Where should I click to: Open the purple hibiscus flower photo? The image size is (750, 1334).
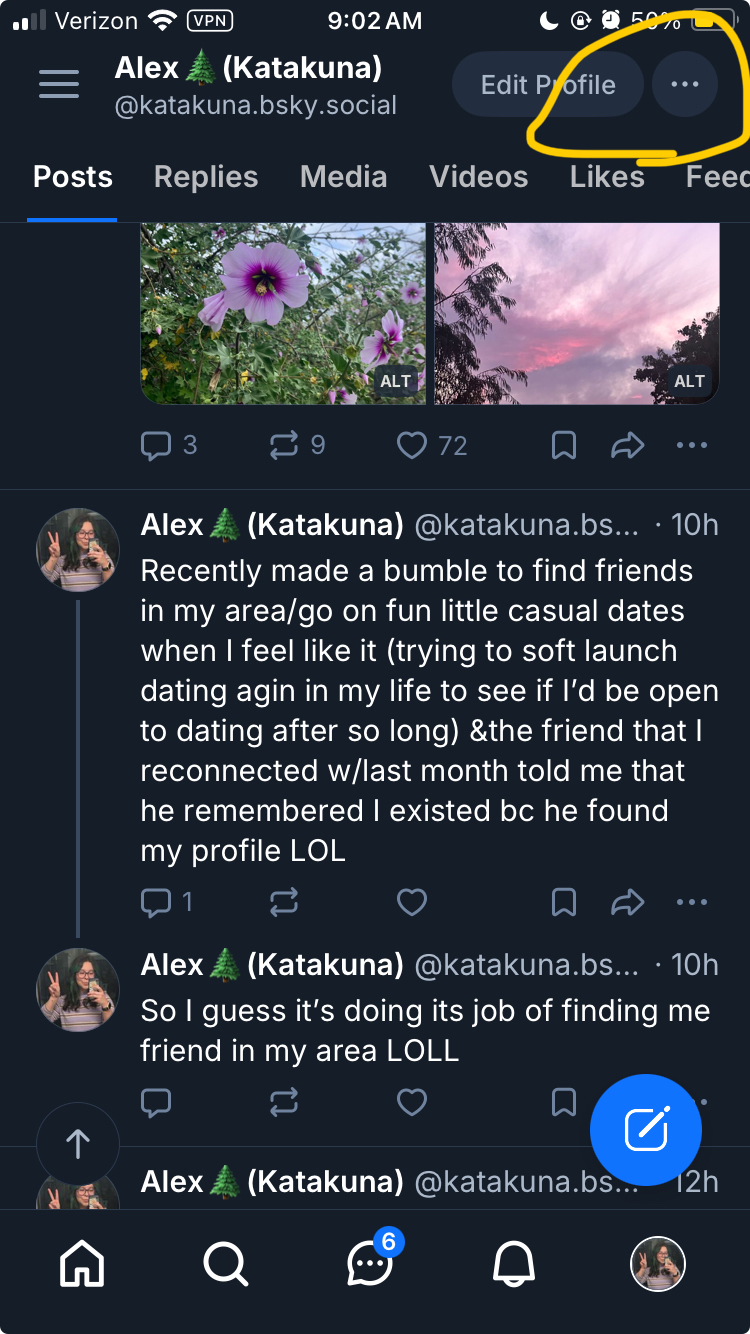tap(283, 313)
